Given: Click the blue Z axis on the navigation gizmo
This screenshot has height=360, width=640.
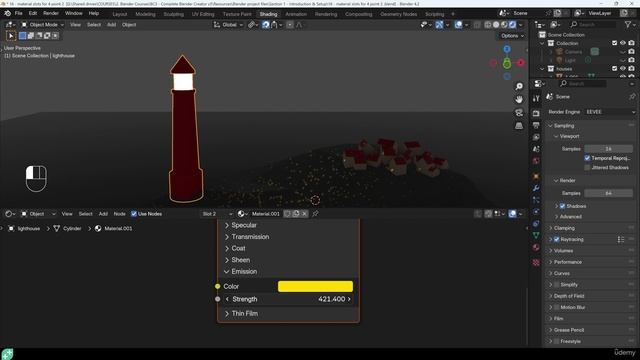Looking at the screenshot, I should click(507, 49).
